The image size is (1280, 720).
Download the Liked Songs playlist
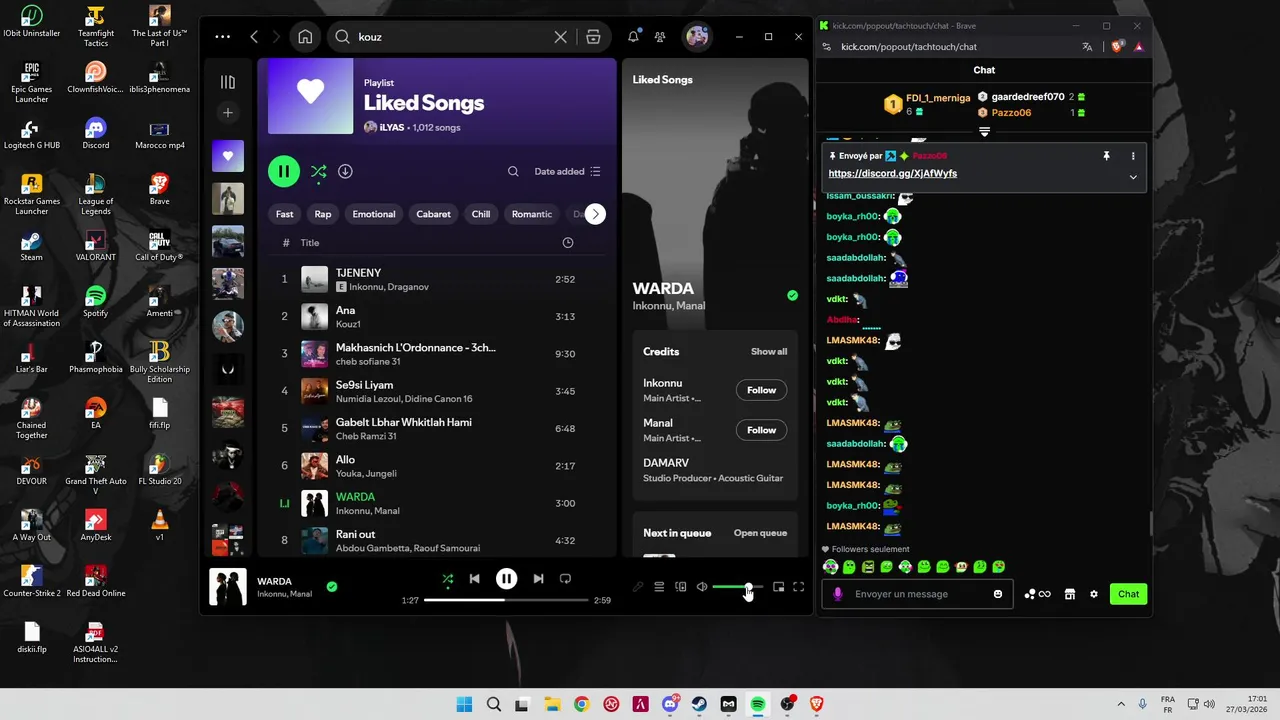point(345,171)
